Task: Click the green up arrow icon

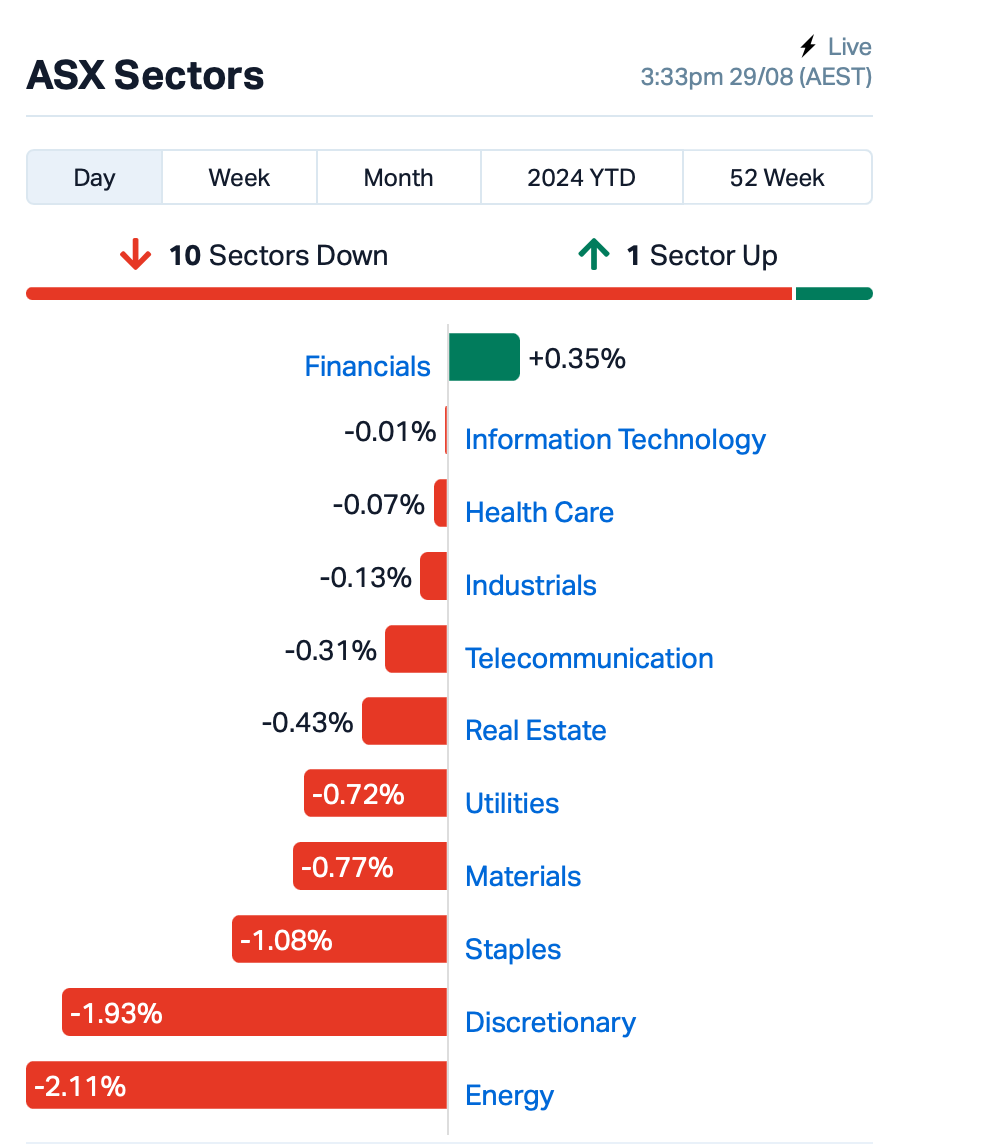Action: 594,254
